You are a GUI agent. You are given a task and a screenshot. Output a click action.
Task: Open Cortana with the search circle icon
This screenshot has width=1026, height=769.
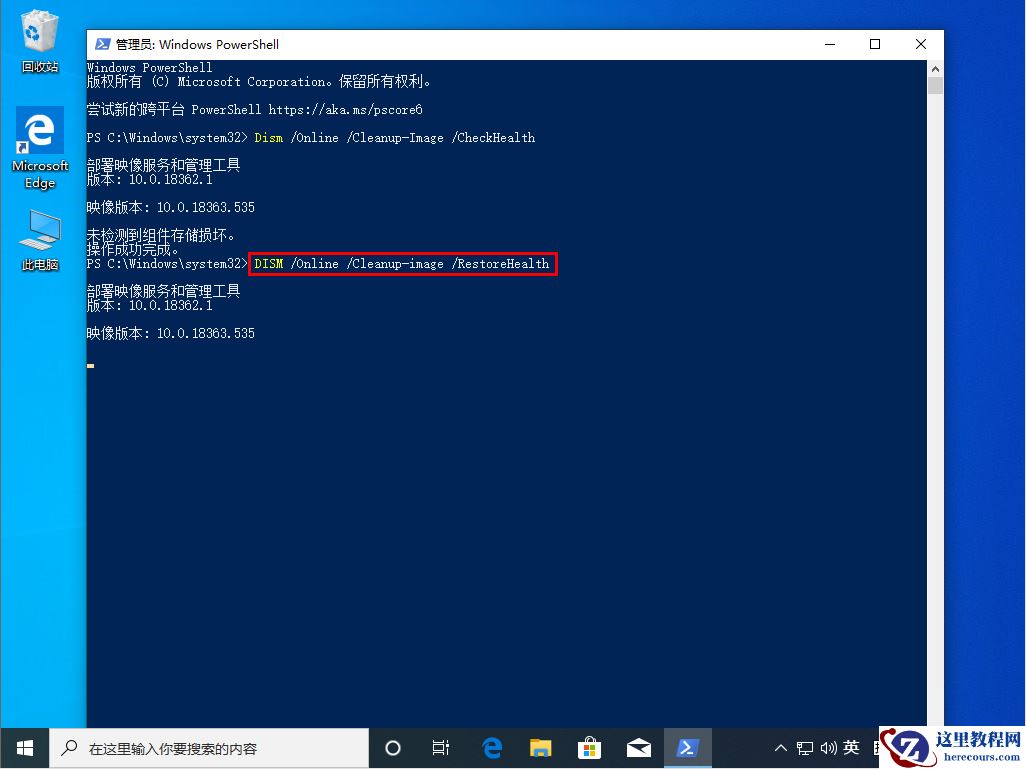[x=392, y=747]
